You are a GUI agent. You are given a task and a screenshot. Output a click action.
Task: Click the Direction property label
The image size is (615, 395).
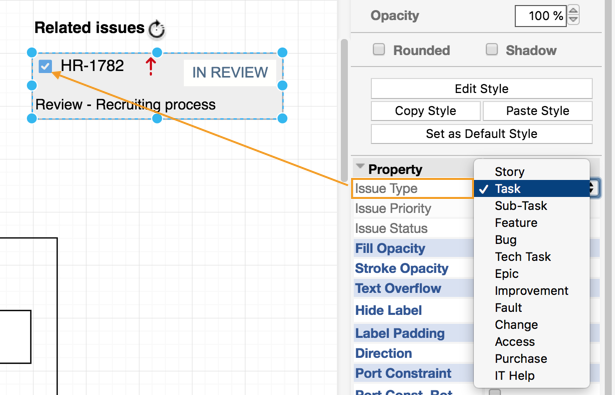[x=384, y=353]
